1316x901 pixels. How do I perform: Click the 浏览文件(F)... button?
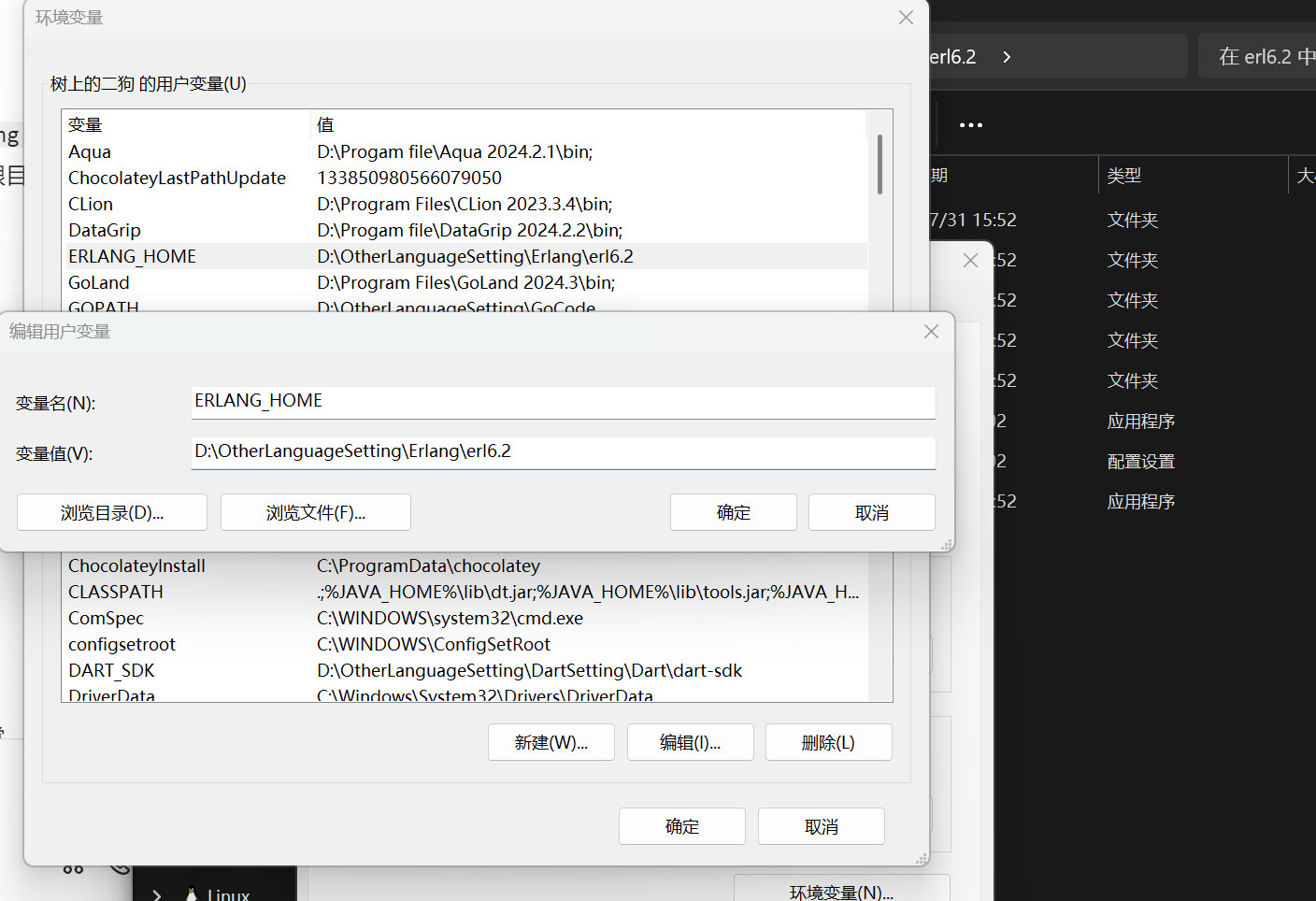pos(316,512)
